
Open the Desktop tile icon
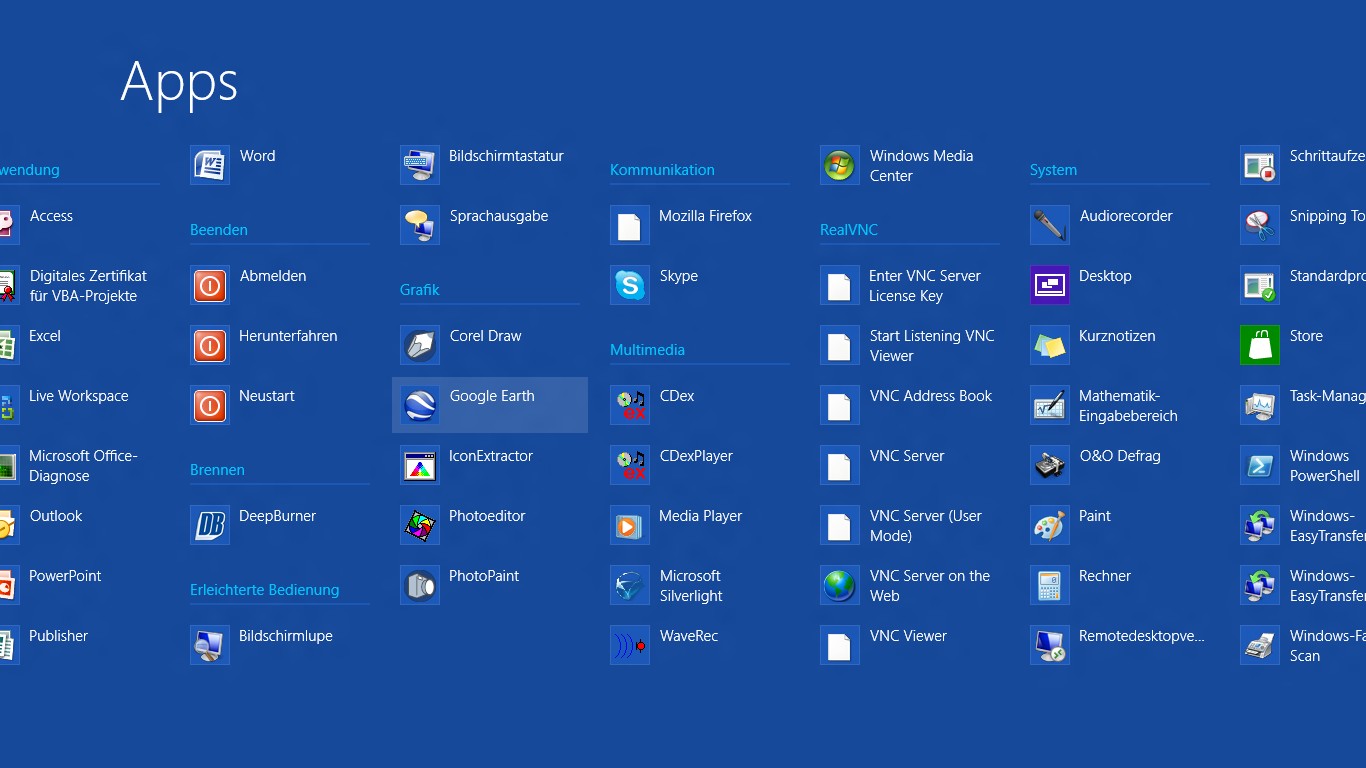tap(1050, 285)
